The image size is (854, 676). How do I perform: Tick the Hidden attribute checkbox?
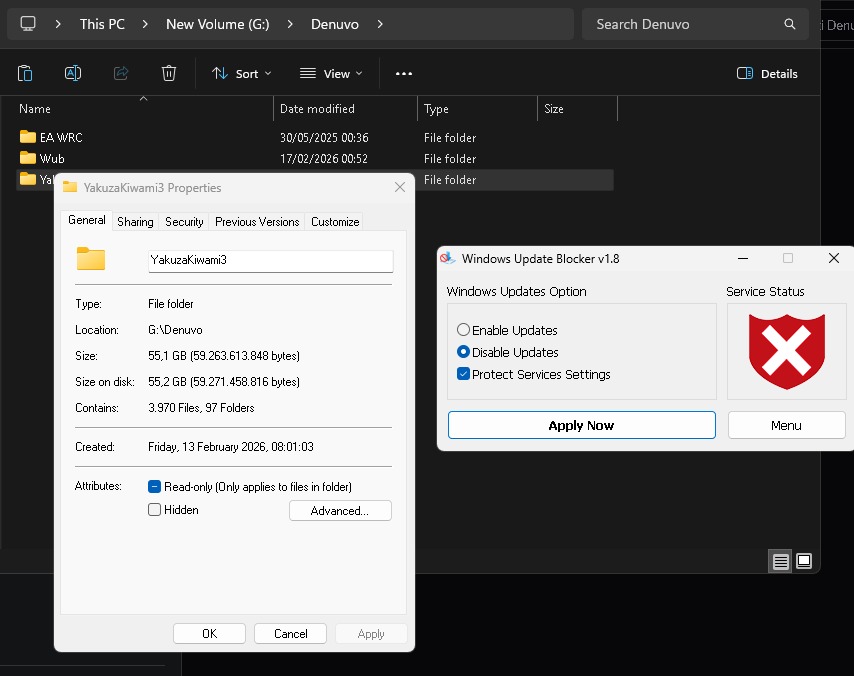(x=155, y=510)
